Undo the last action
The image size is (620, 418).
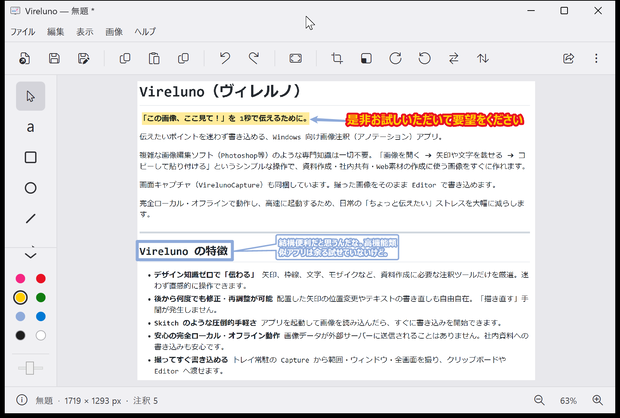tap(225, 58)
